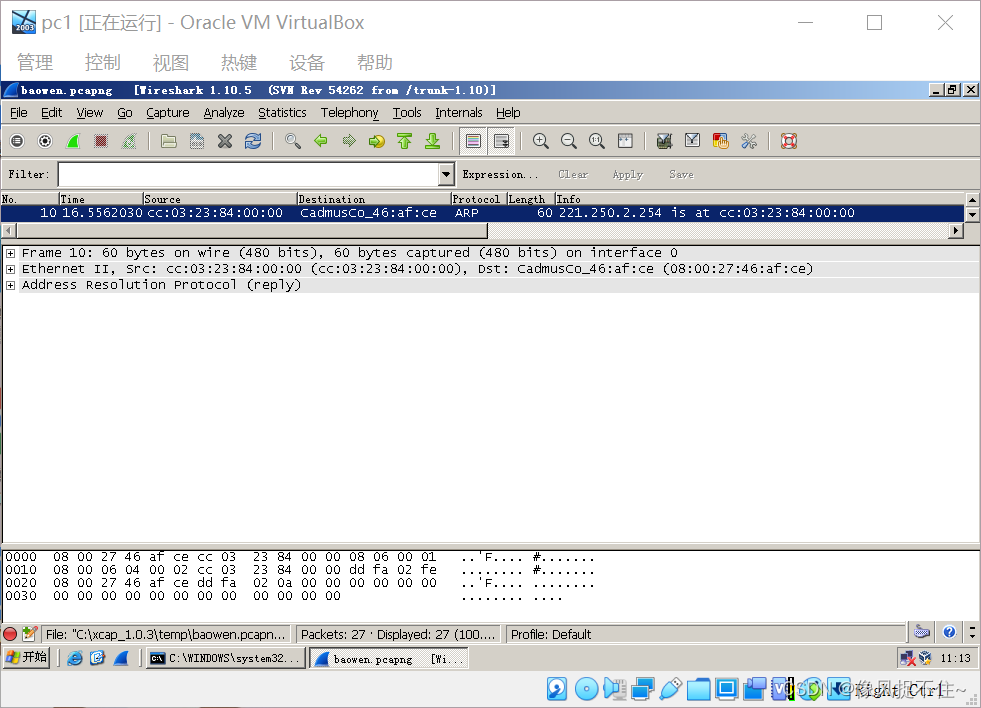The width and height of the screenshot is (981, 708).
Task: Click 'Profile: Default' in status bar
Action: tap(551, 634)
